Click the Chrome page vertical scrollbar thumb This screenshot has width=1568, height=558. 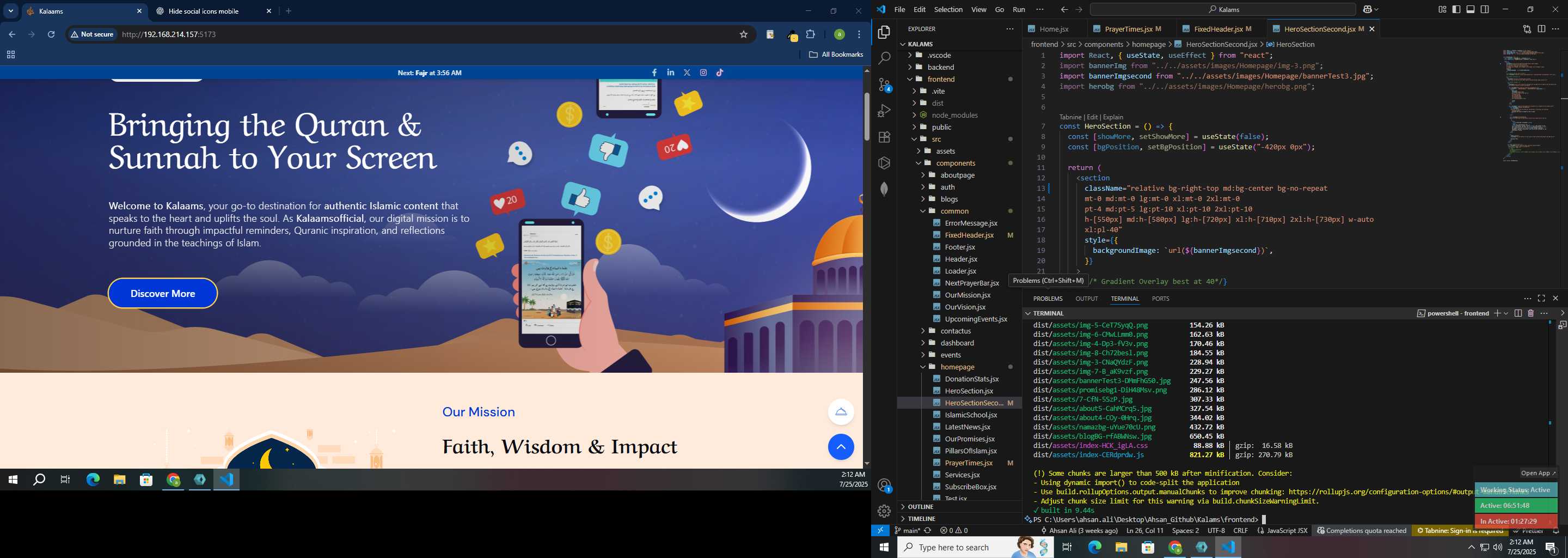point(866,117)
